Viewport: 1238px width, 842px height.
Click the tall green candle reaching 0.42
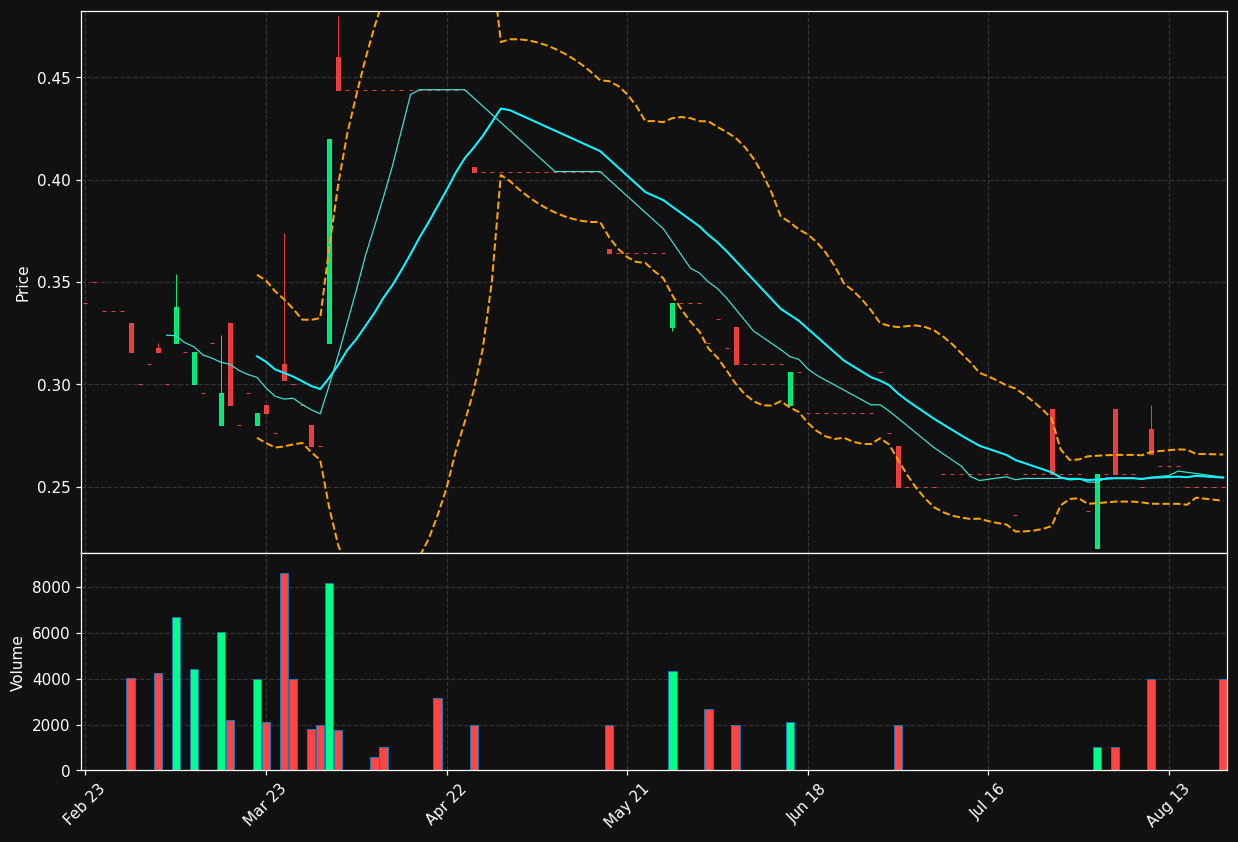click(x=329, y=241)
